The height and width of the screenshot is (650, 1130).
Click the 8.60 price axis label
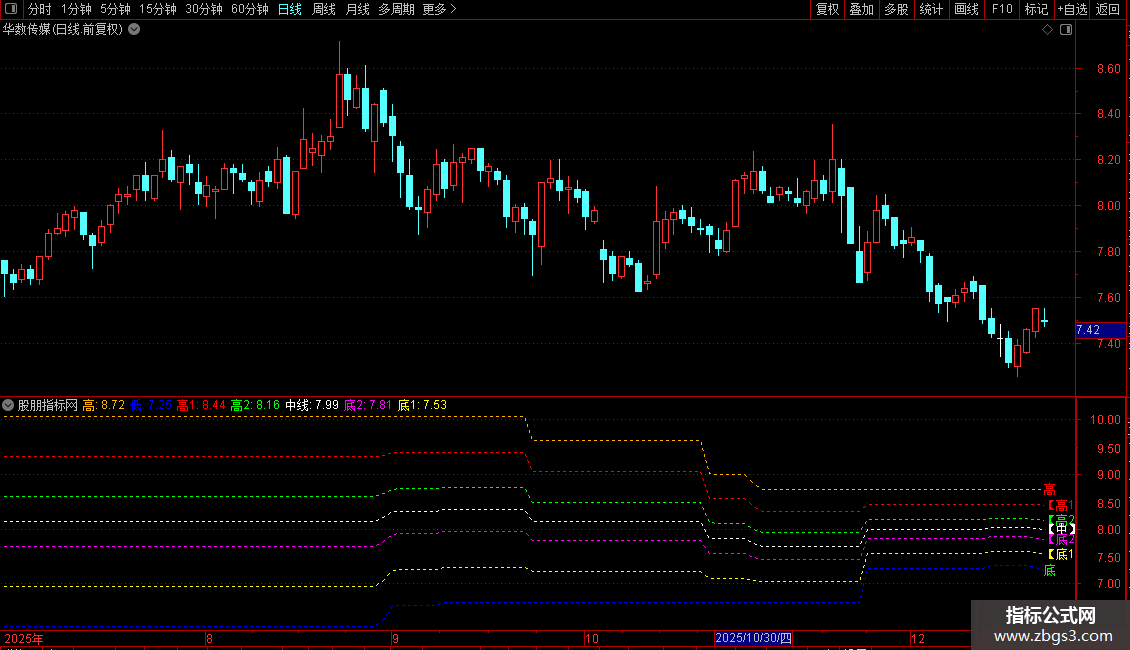point(1108,69)
